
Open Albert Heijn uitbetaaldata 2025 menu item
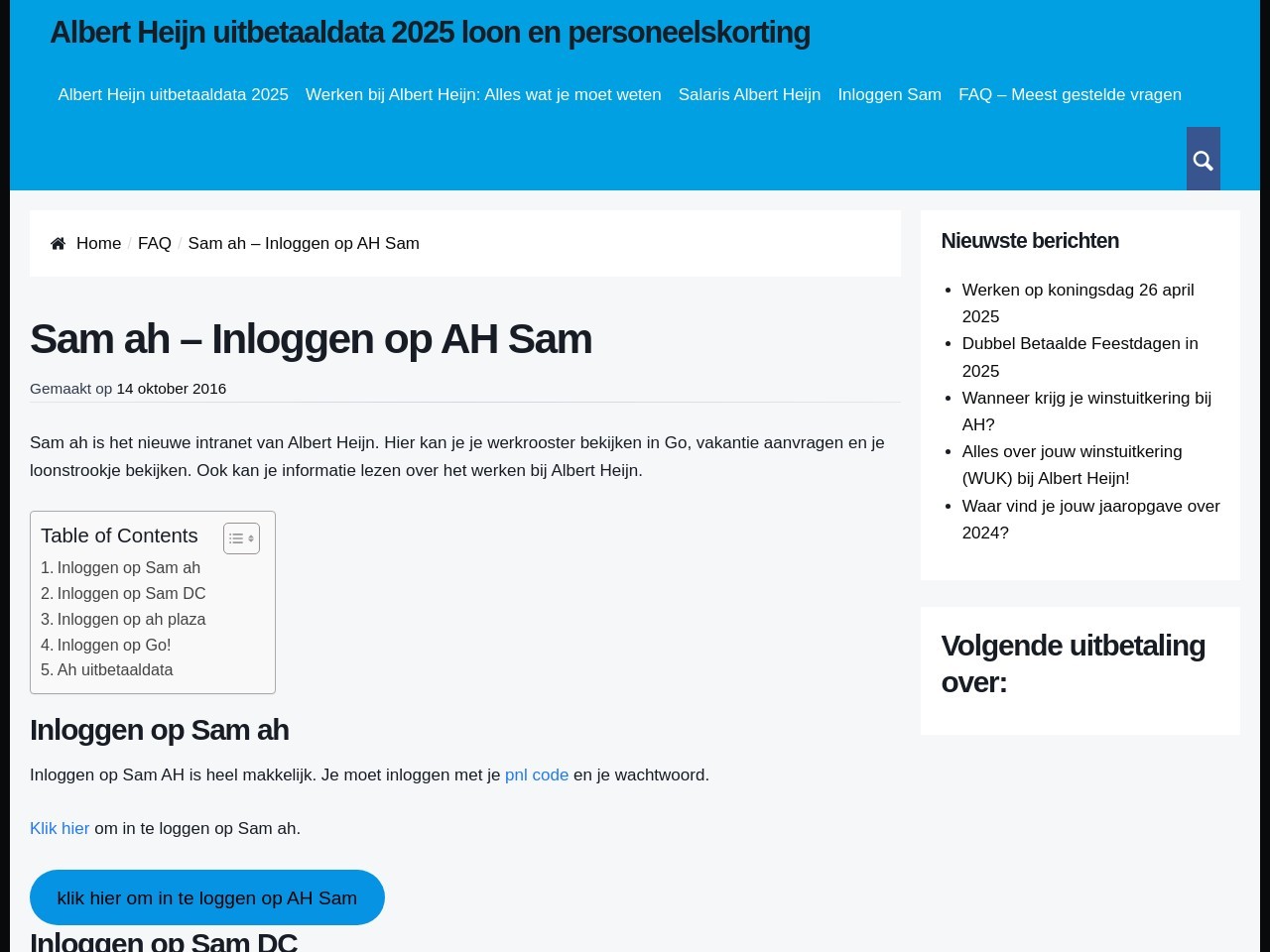tap(173, 95)
